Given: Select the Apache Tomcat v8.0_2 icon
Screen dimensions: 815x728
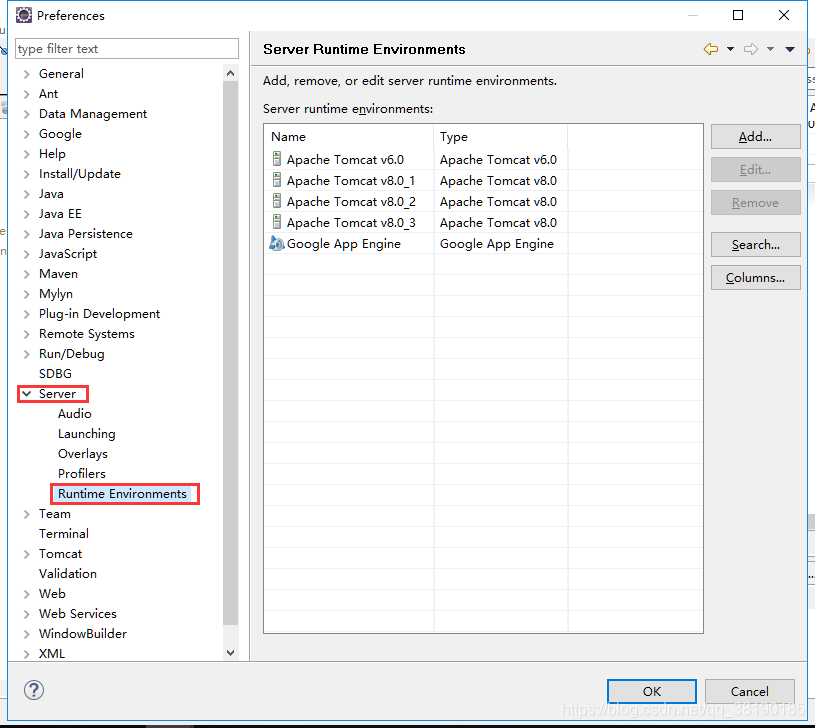Looking at the screenshot, I should [277, 201].
